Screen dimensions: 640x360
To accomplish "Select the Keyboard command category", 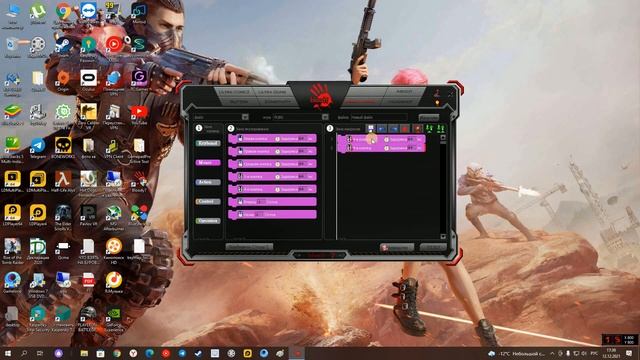I will coord(208,143).
